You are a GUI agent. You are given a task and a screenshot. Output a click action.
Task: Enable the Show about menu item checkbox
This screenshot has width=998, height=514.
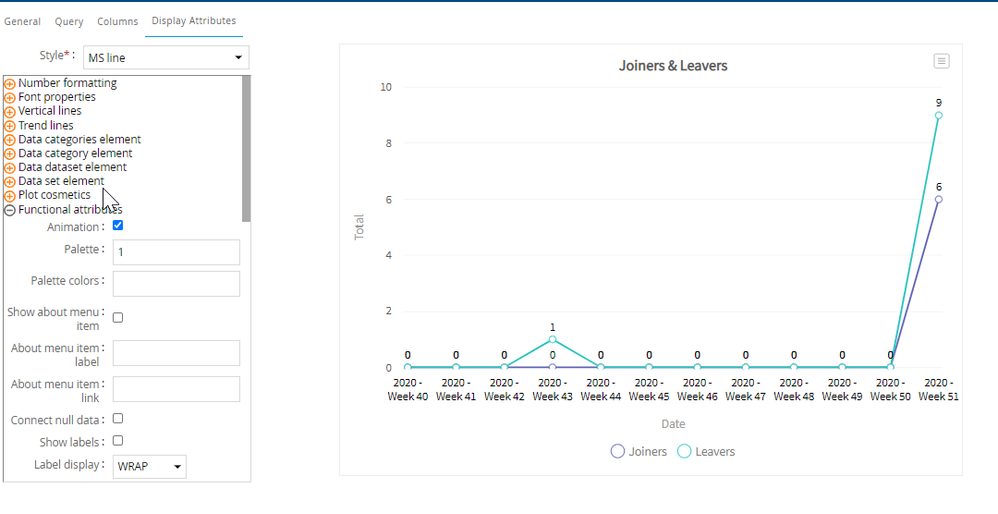coord(118,318)
